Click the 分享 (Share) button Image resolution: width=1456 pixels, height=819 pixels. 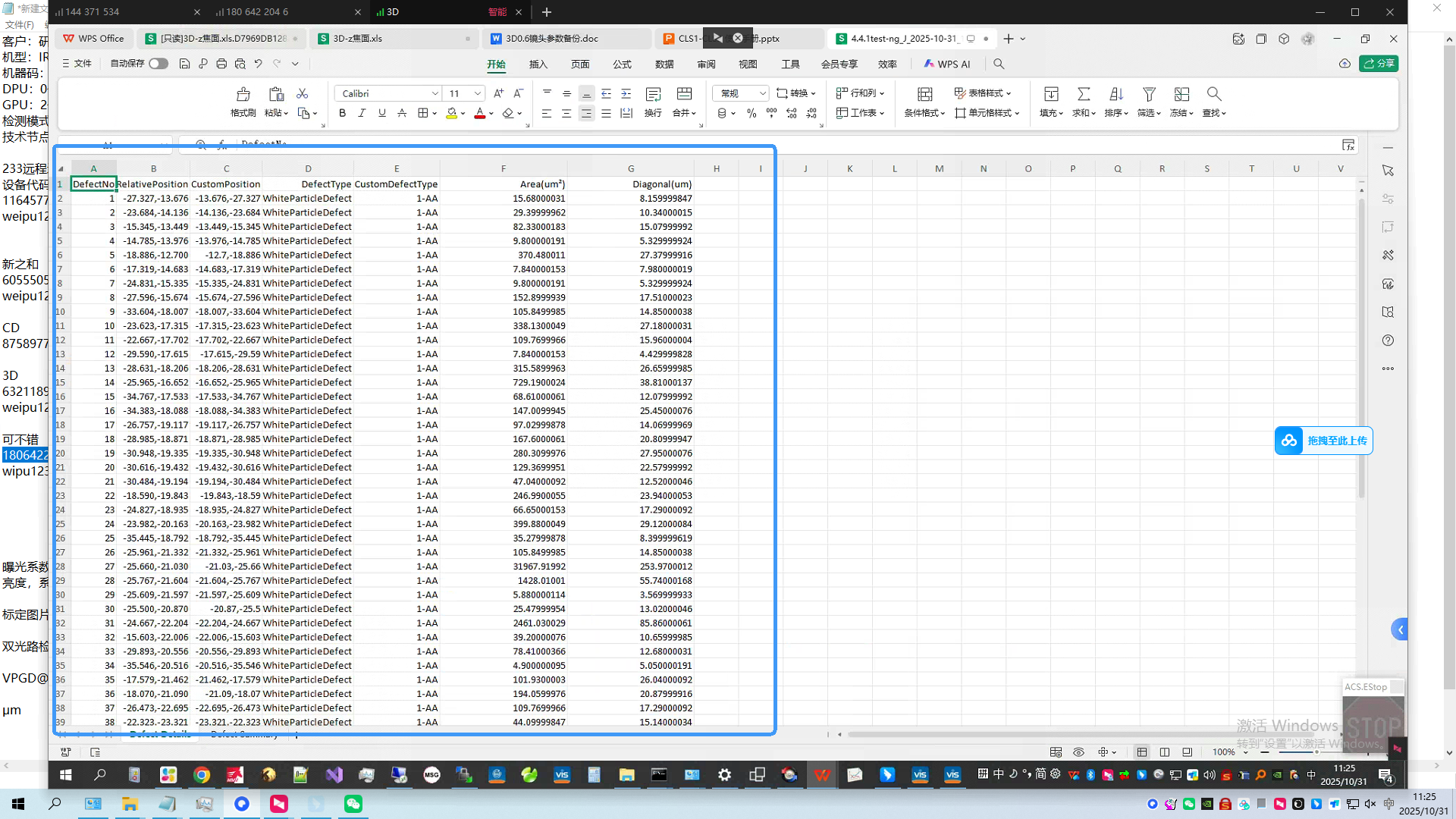1379,64
